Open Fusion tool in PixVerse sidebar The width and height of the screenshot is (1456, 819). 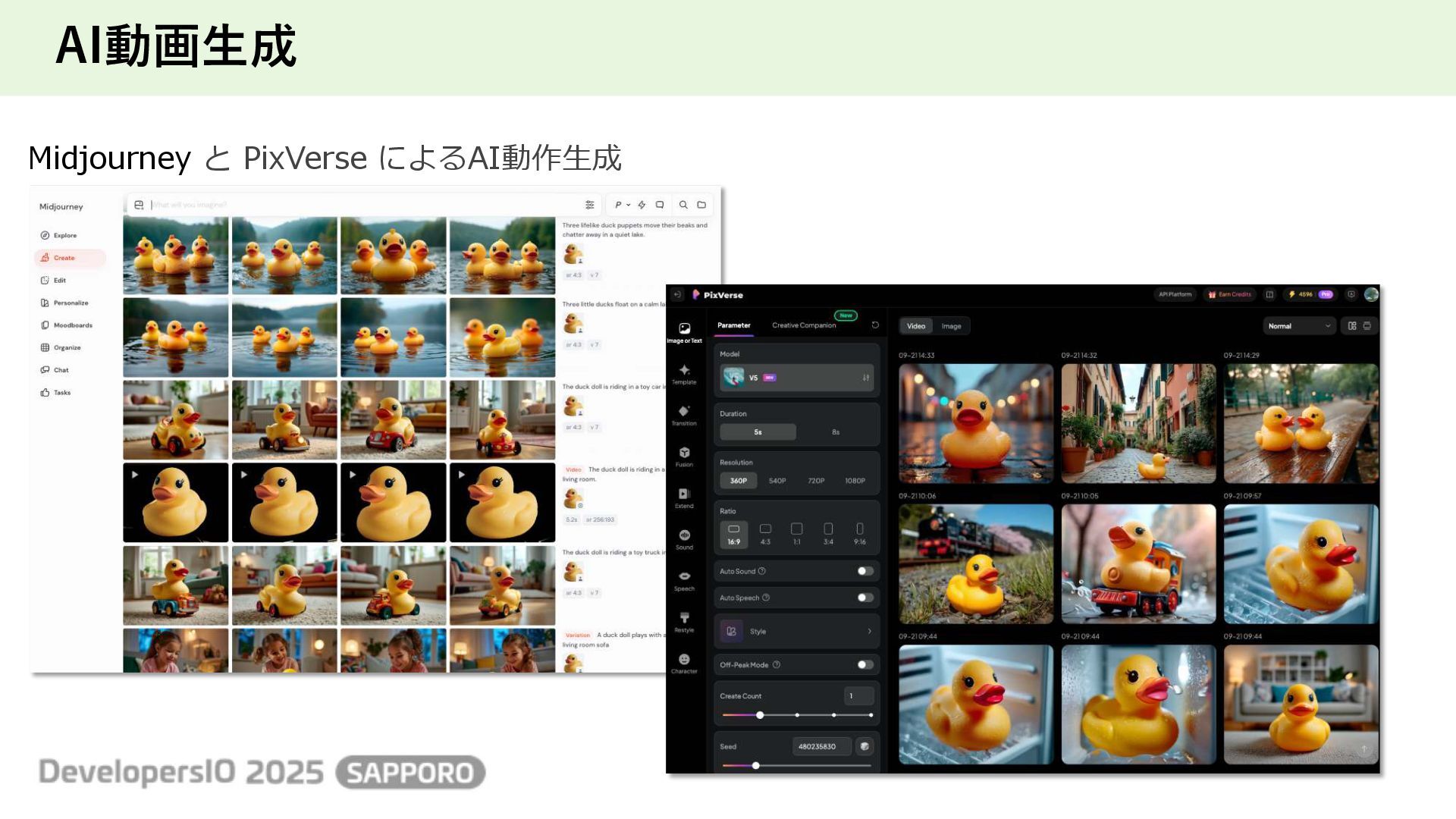[684, 457]
